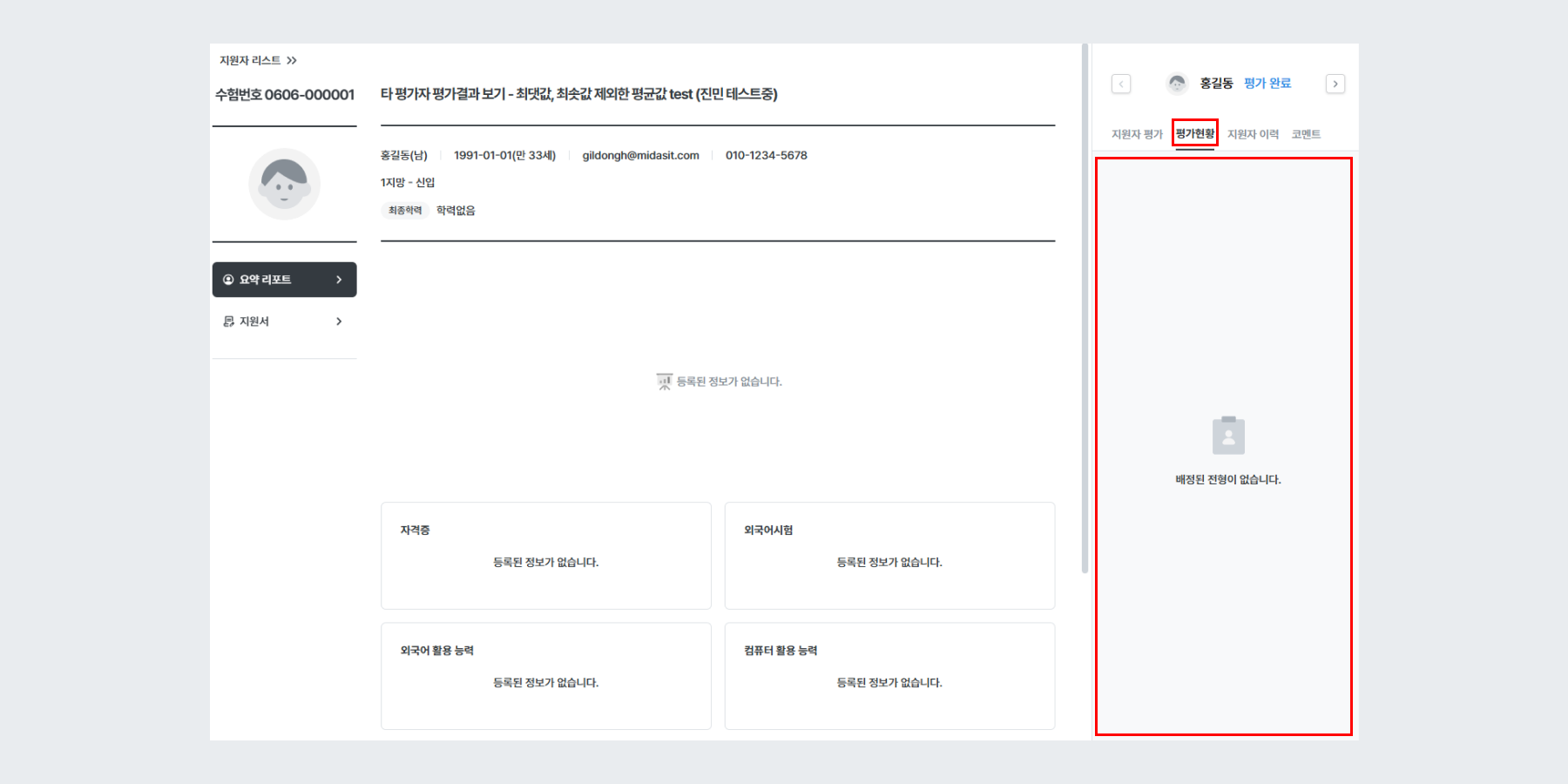Click the presentation easel empty-state icon
The width and height of the screenshot is (1568, 784).
coord(666,381)
